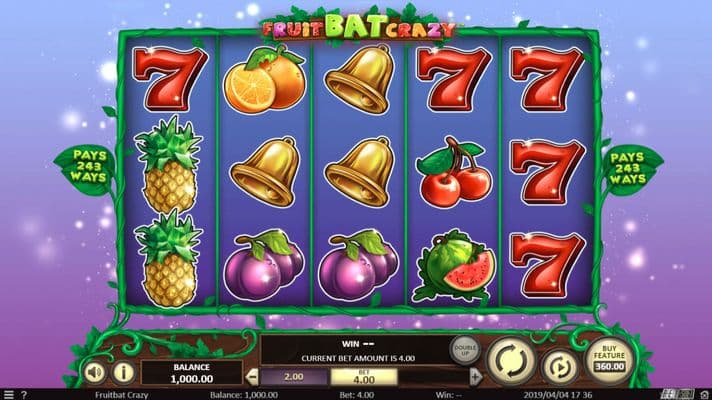The image size is (712, 400).
Task: Decrease the bet with the left arrow
Action: 252,377
